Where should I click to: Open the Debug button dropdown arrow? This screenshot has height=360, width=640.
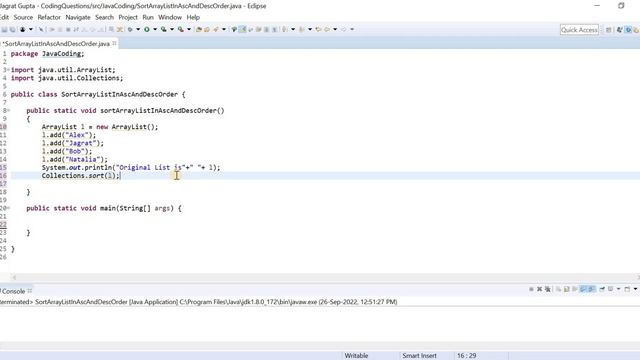(x=138, y=29)
